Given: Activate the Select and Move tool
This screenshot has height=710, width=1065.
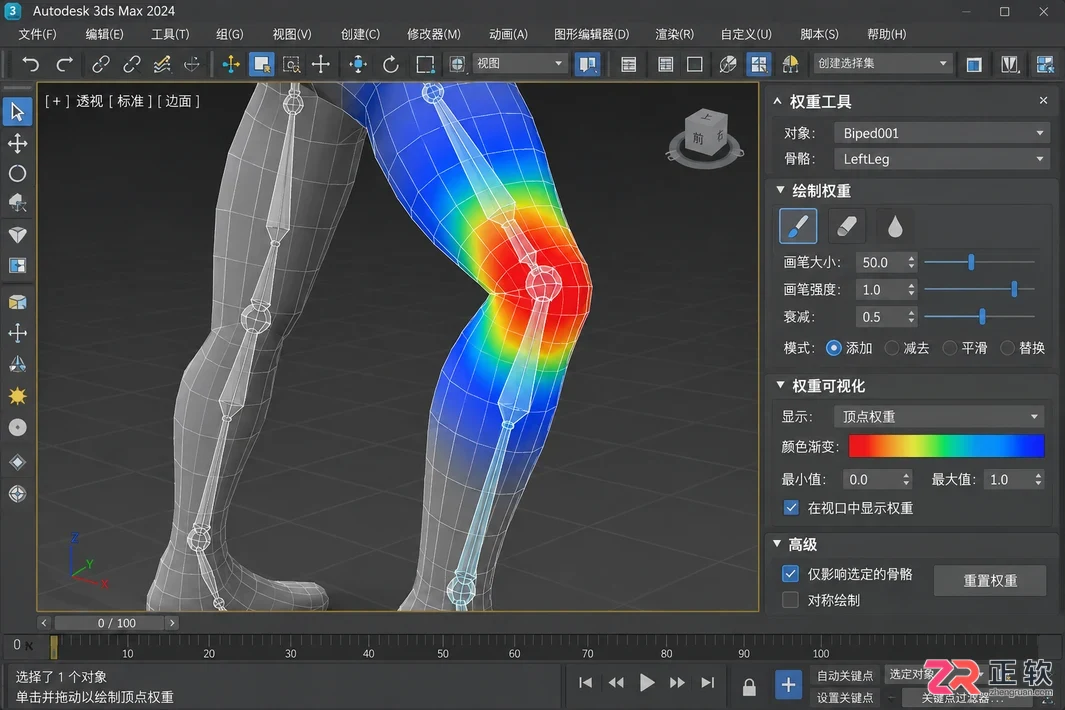Looking at the screenshot, I should 321,65.
